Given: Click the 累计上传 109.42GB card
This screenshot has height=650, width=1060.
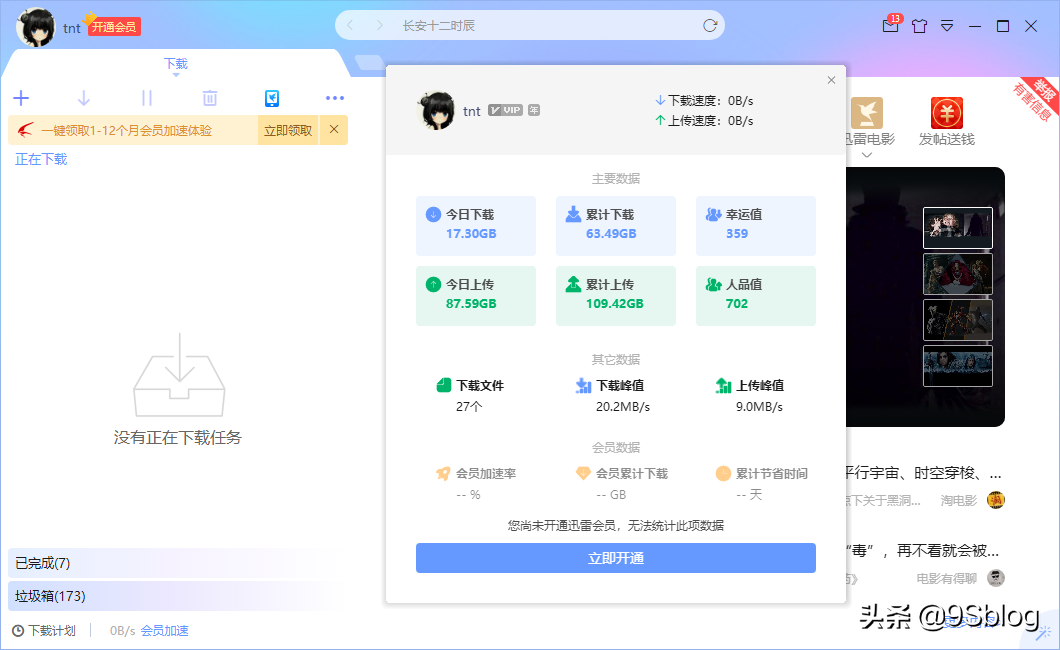Looking at the screenshot, I should (616, 296).
